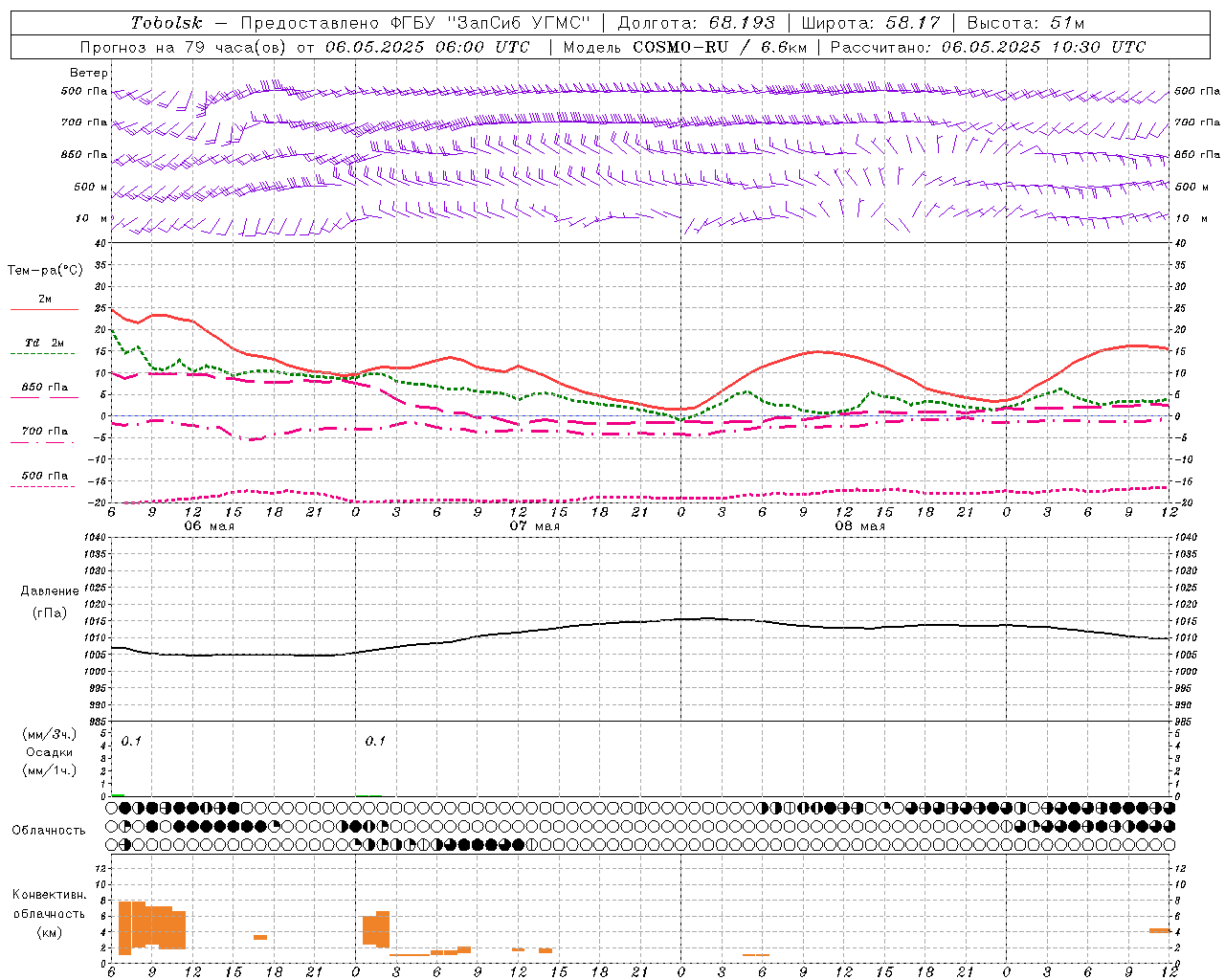Click the elevation text "Высота: 51м"
This screenshot has width=1225, height=980.
[1025, 23]
